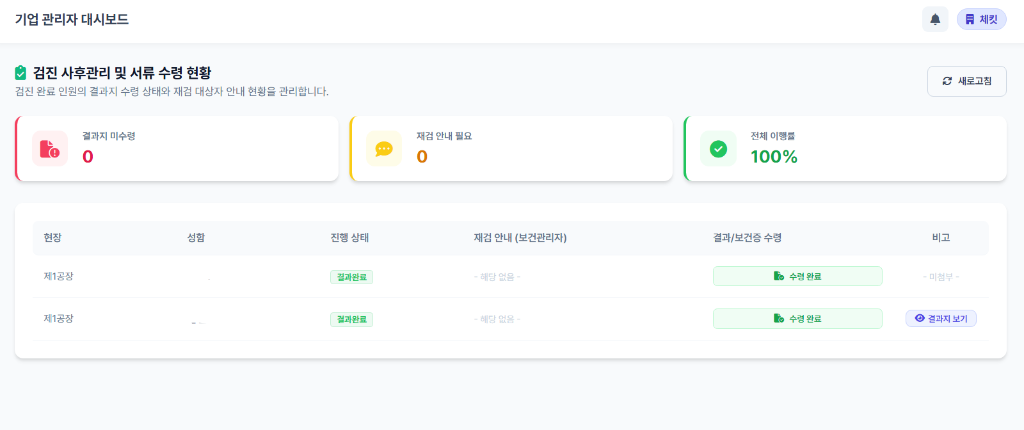
Task: Click the eye icon in 결과지 보기
Action: pos(920,318)
